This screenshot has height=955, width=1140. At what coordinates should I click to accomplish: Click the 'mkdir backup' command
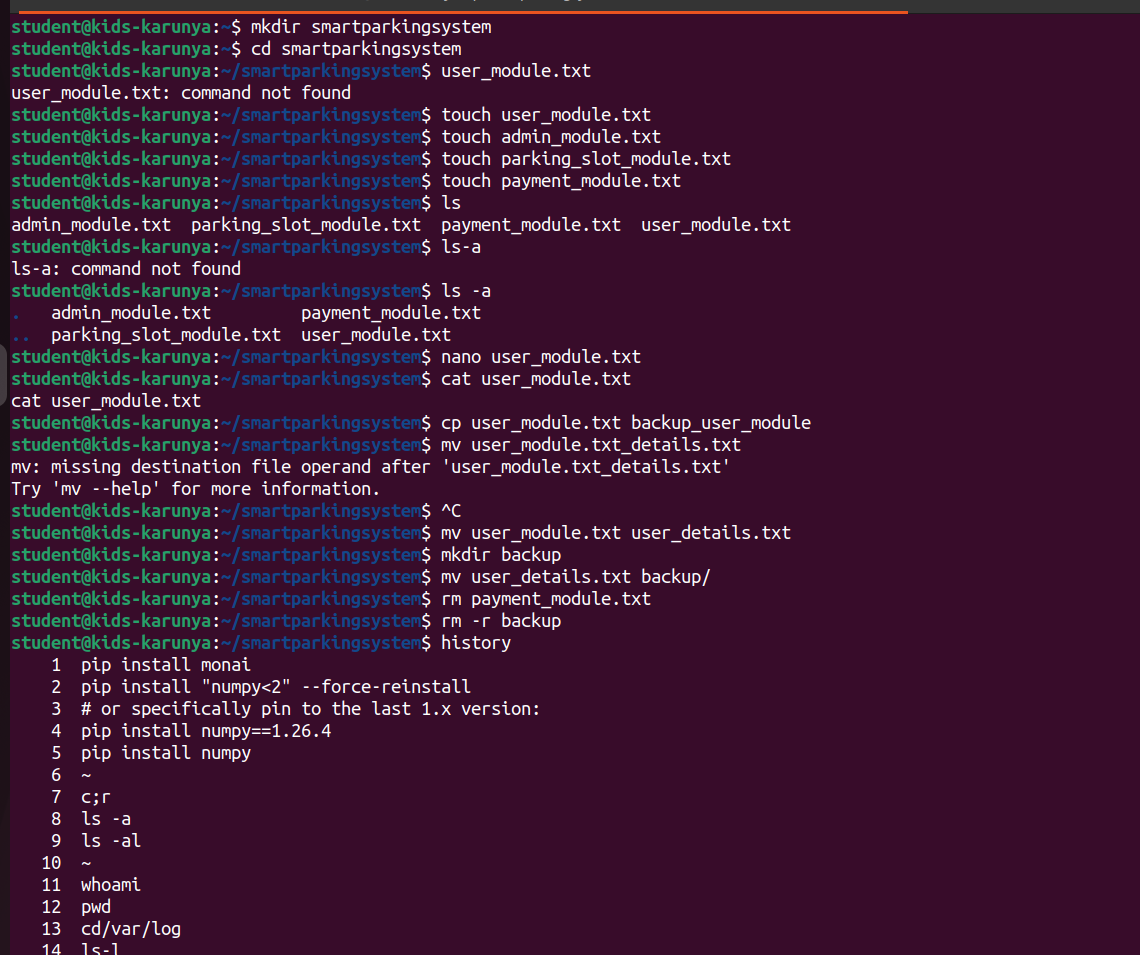[501, 555]
